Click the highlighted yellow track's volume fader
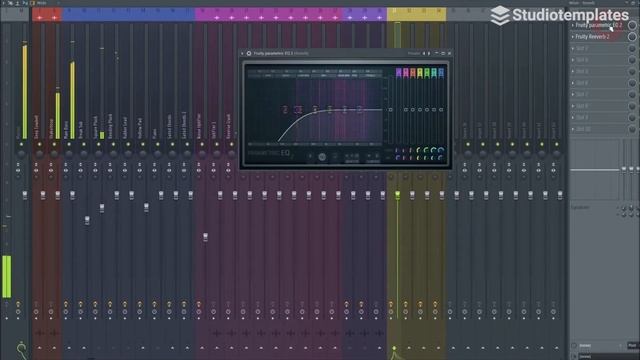The image size is (640, 360). tap(398, 195)
